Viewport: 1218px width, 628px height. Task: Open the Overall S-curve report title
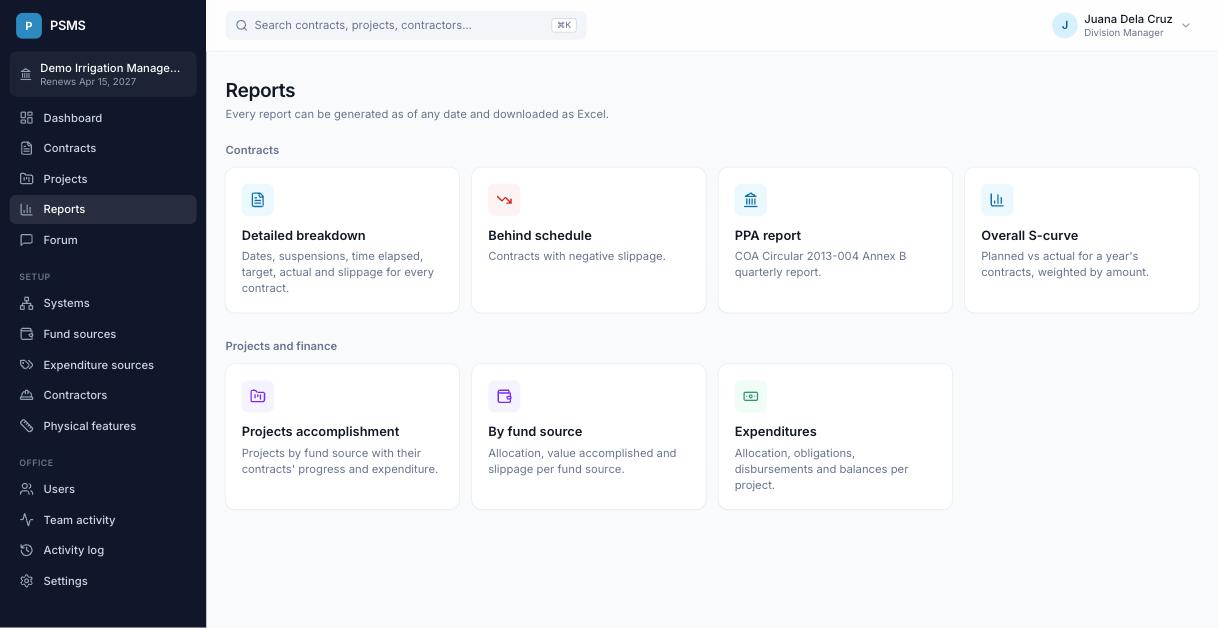[1030, 236]
